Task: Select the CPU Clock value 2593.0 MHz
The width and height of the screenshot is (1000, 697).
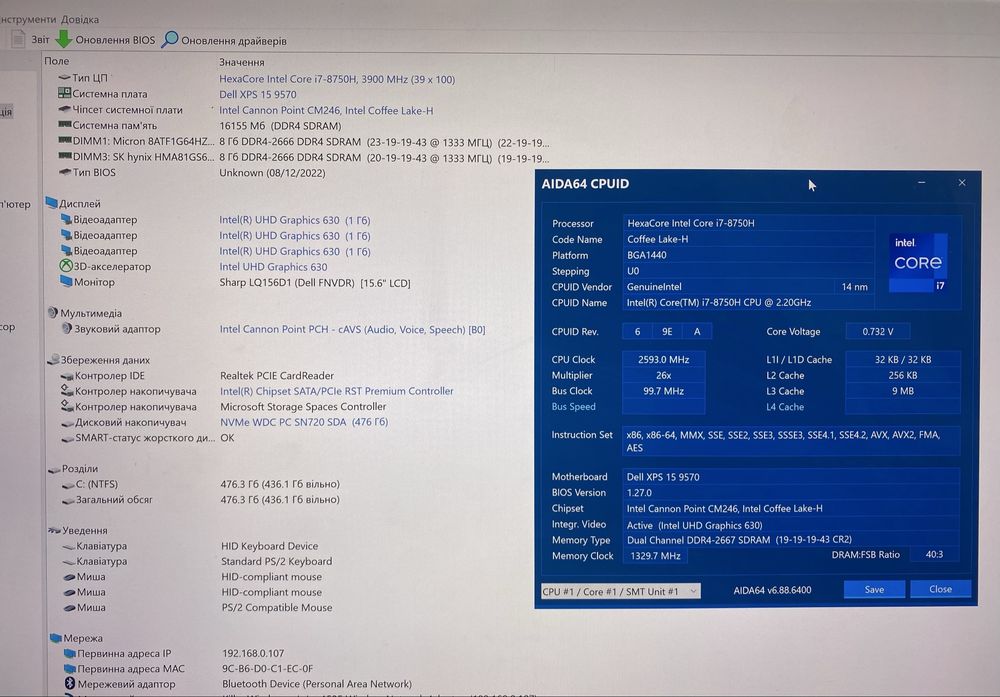Action: (x=664, y=360)
